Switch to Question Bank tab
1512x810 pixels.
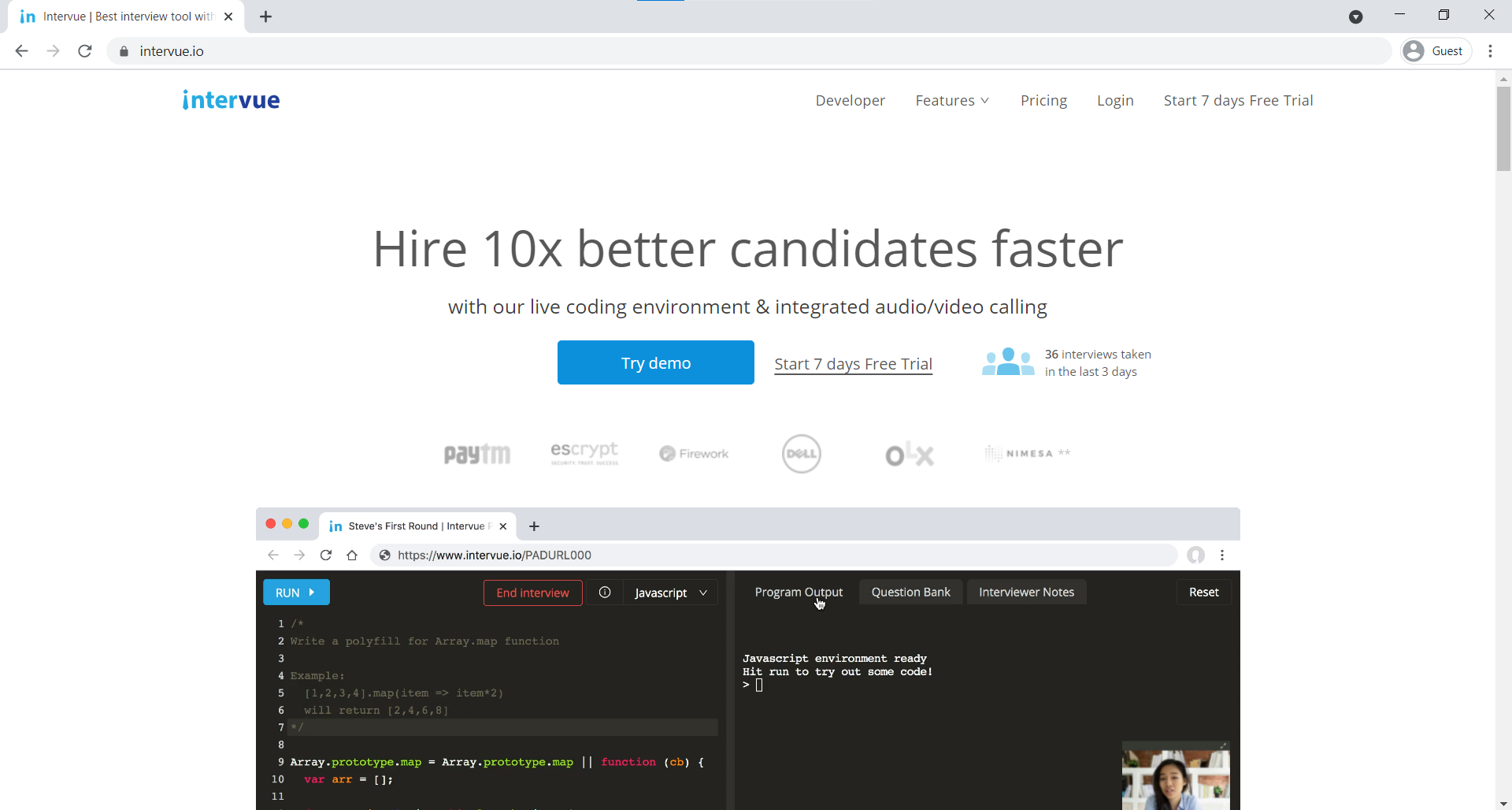[910, 592]
